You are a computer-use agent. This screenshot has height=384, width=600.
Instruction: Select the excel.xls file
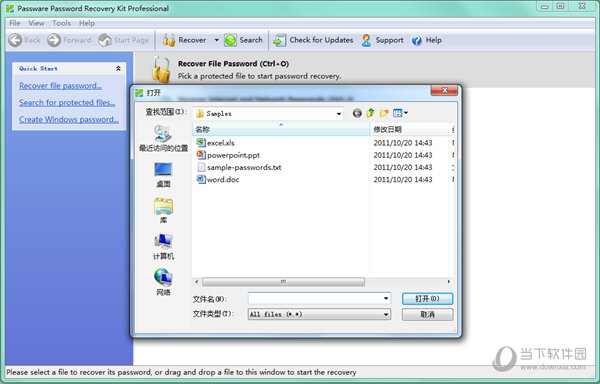click(215, 143)
